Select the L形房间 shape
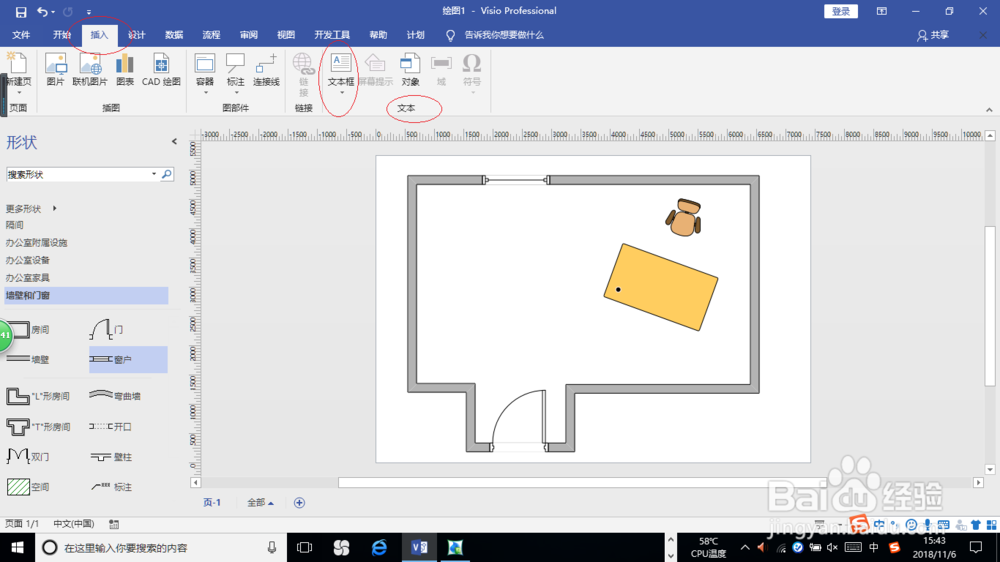Viewport: 1000px width, 562px height. tap(38, 396)
